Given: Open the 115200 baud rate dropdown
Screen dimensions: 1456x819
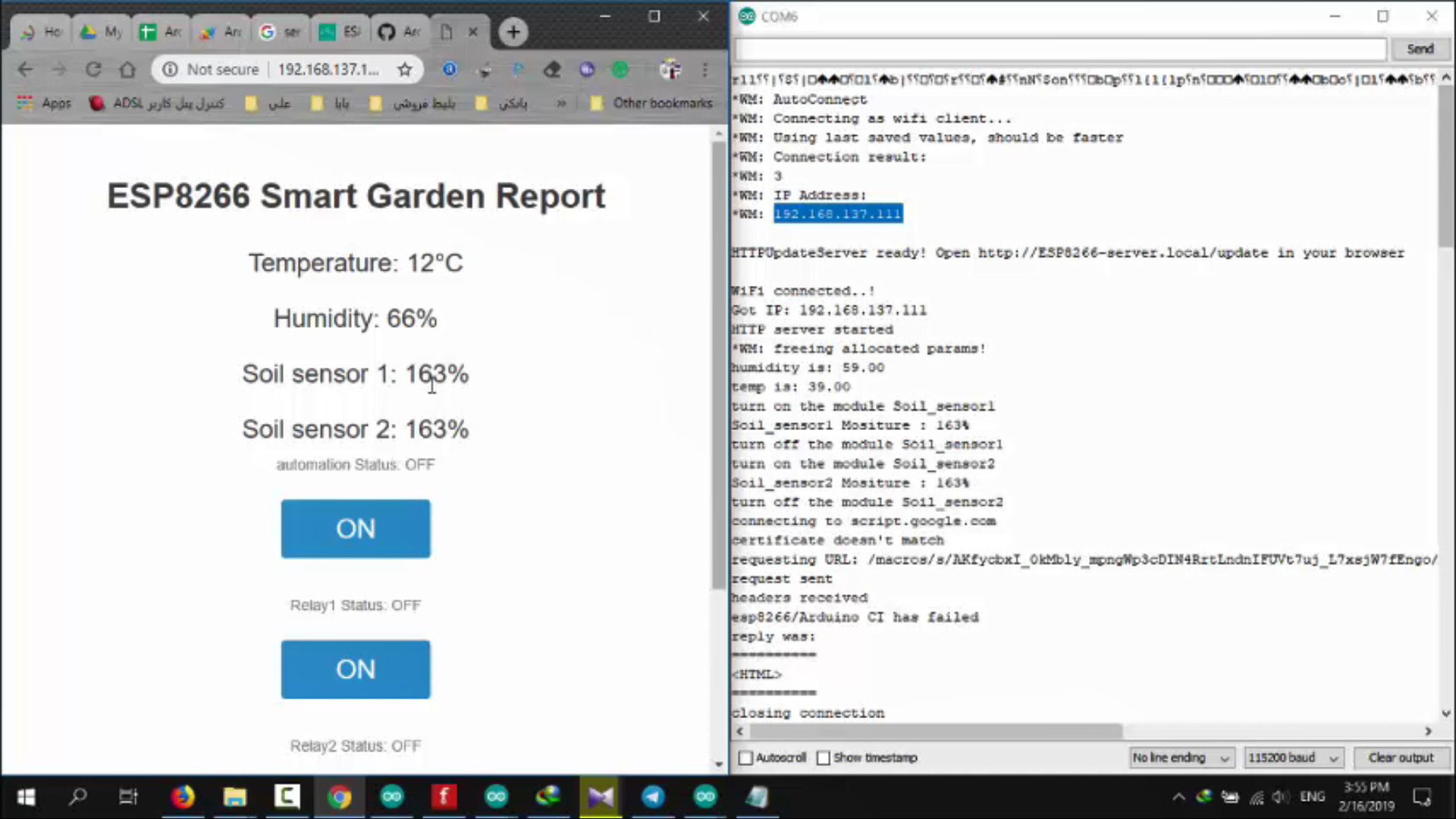Looking at the screenshot, I should tap(1292, 758).
